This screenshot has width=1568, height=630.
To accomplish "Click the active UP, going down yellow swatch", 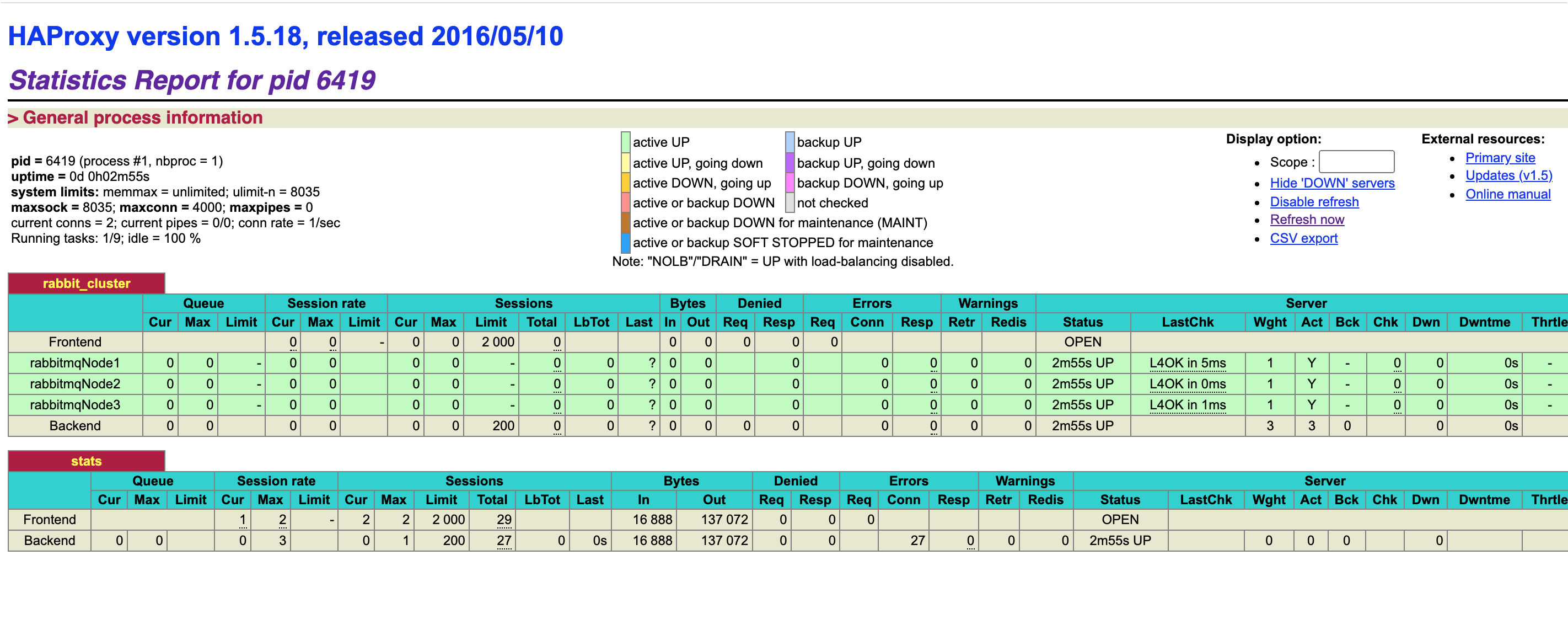I will [x=625, y=163].
